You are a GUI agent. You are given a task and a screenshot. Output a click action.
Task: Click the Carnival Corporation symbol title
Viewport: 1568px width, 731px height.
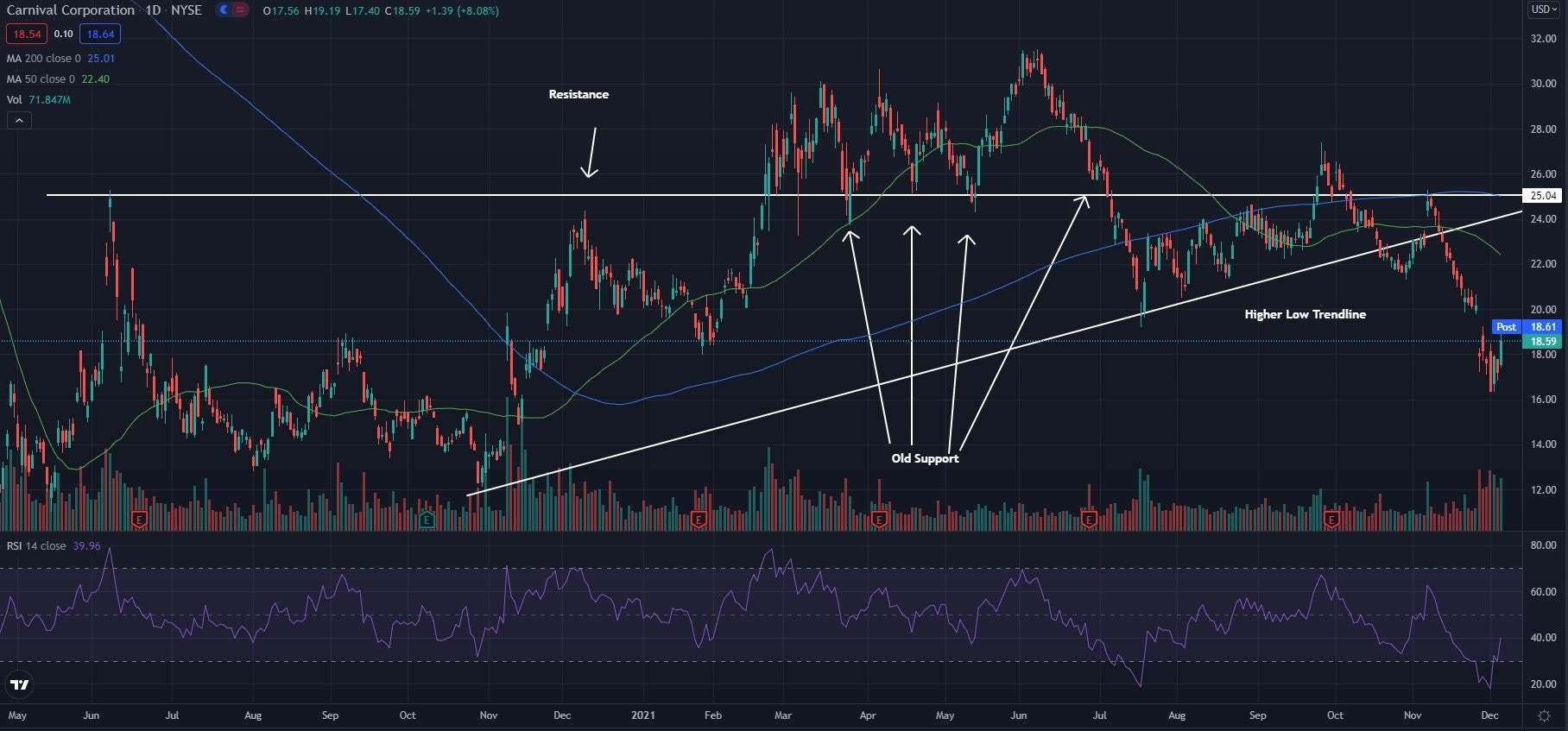[x=71, y=10]
